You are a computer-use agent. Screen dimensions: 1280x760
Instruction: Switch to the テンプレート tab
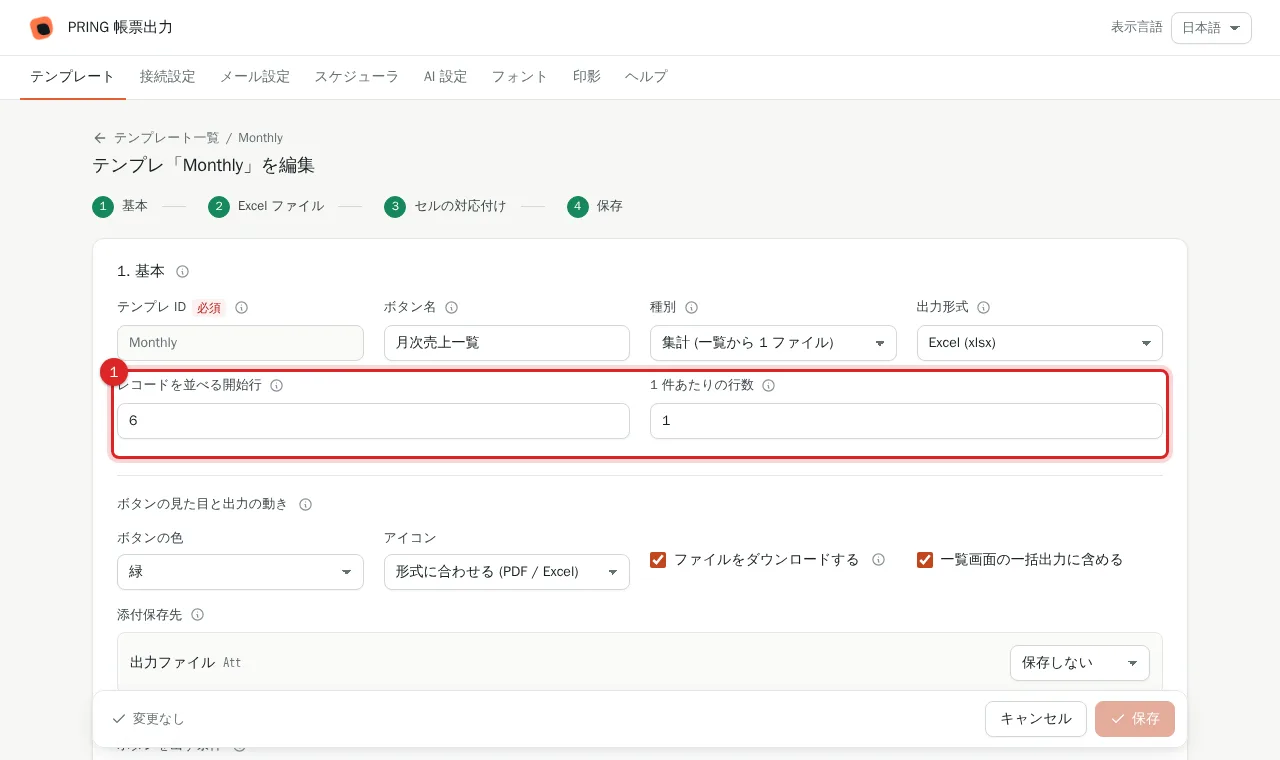[x=73, y=77]
